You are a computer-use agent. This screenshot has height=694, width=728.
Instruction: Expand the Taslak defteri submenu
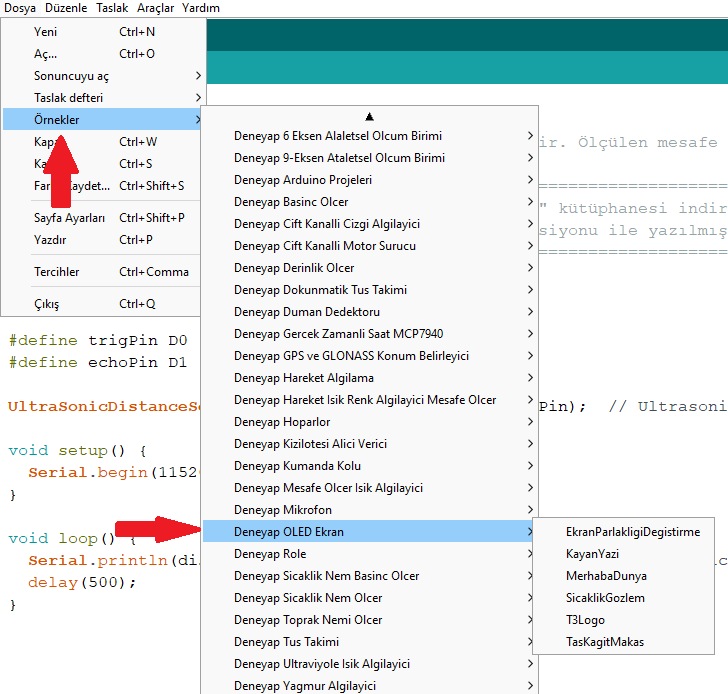[x=68, y=98]
